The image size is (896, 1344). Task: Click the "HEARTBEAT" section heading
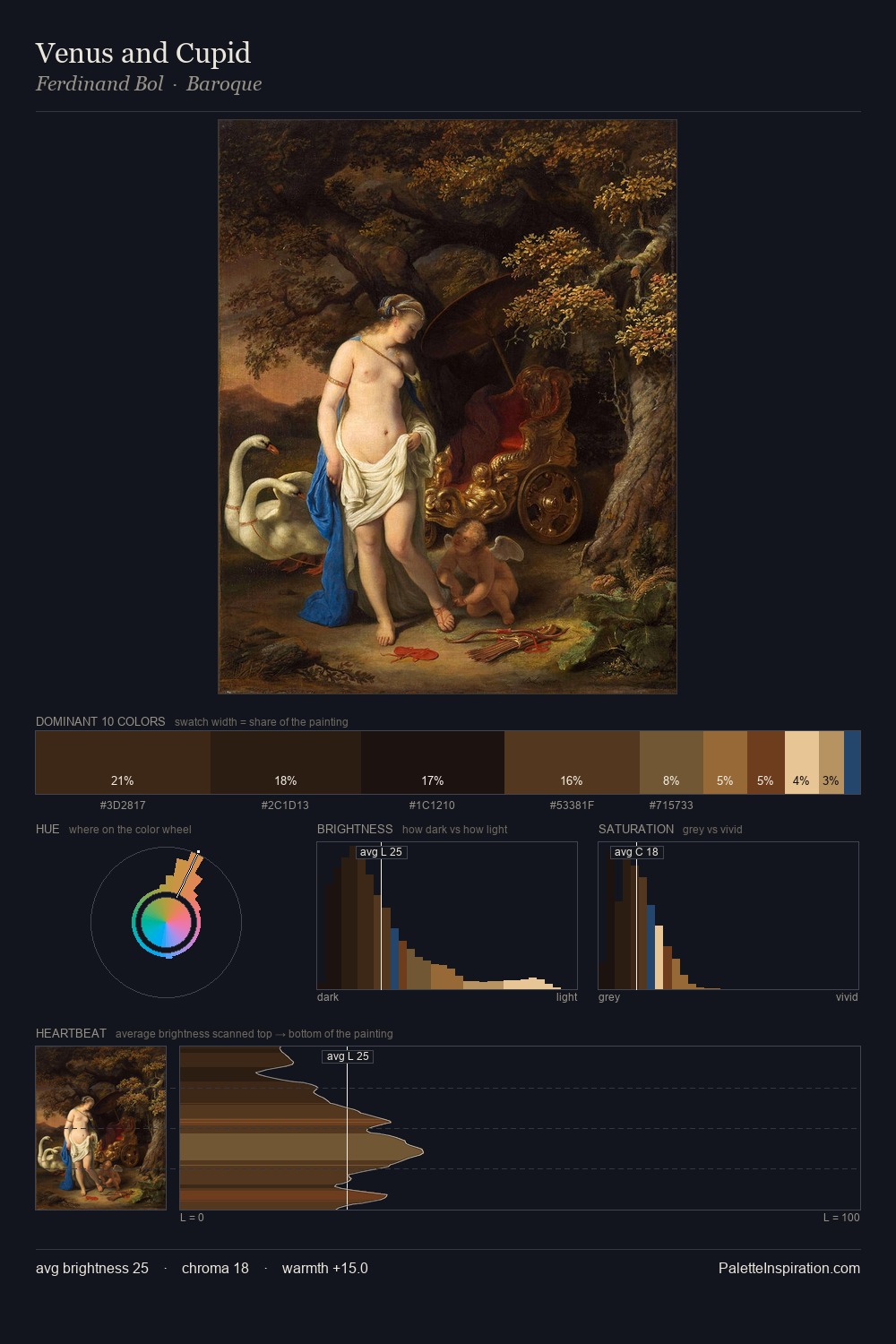point(71,1033)
